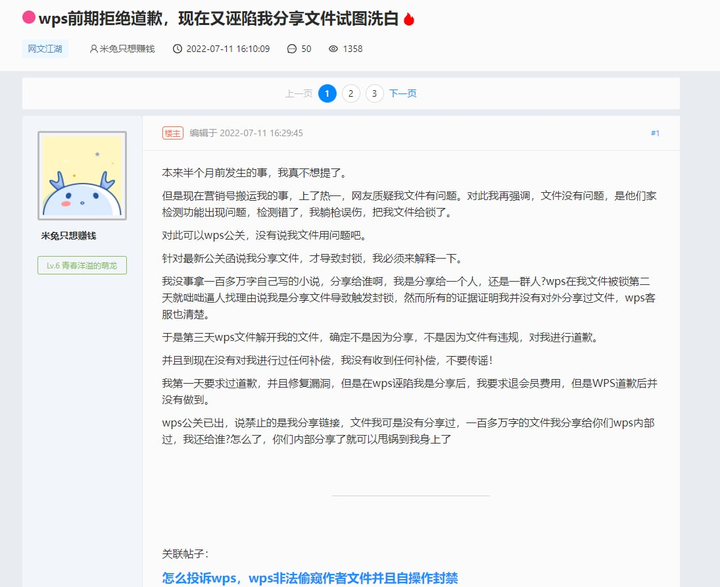Image resolution: width=720 pixels, height=587 pixels.
Task: Click paragraph starting 但是现在营销号搬运我的事
Action: (409, 204)
